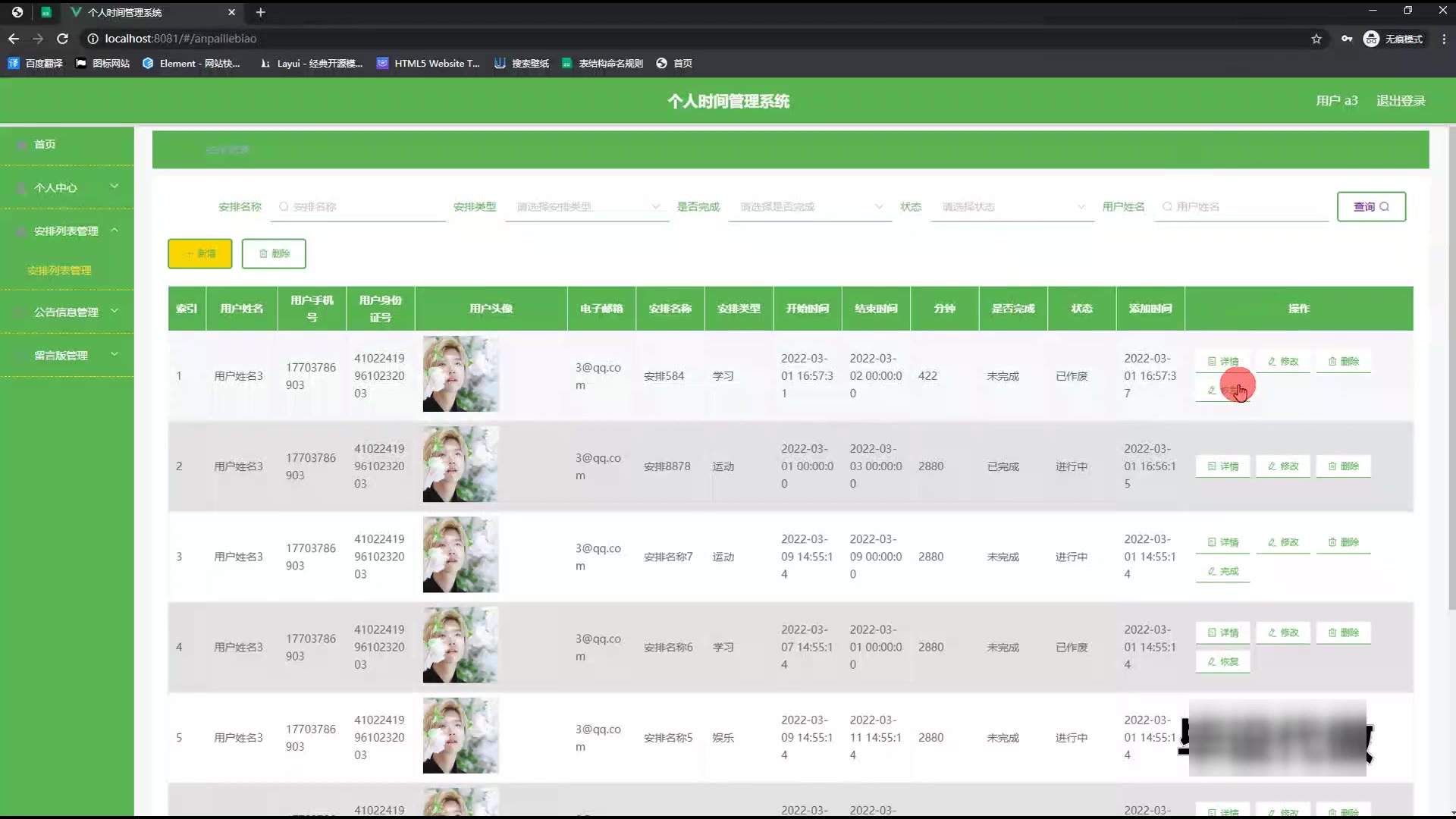Click 恢复 for the 安排名称6 row
Viewport: 1456px width, 819px height.
[1222, 661]
